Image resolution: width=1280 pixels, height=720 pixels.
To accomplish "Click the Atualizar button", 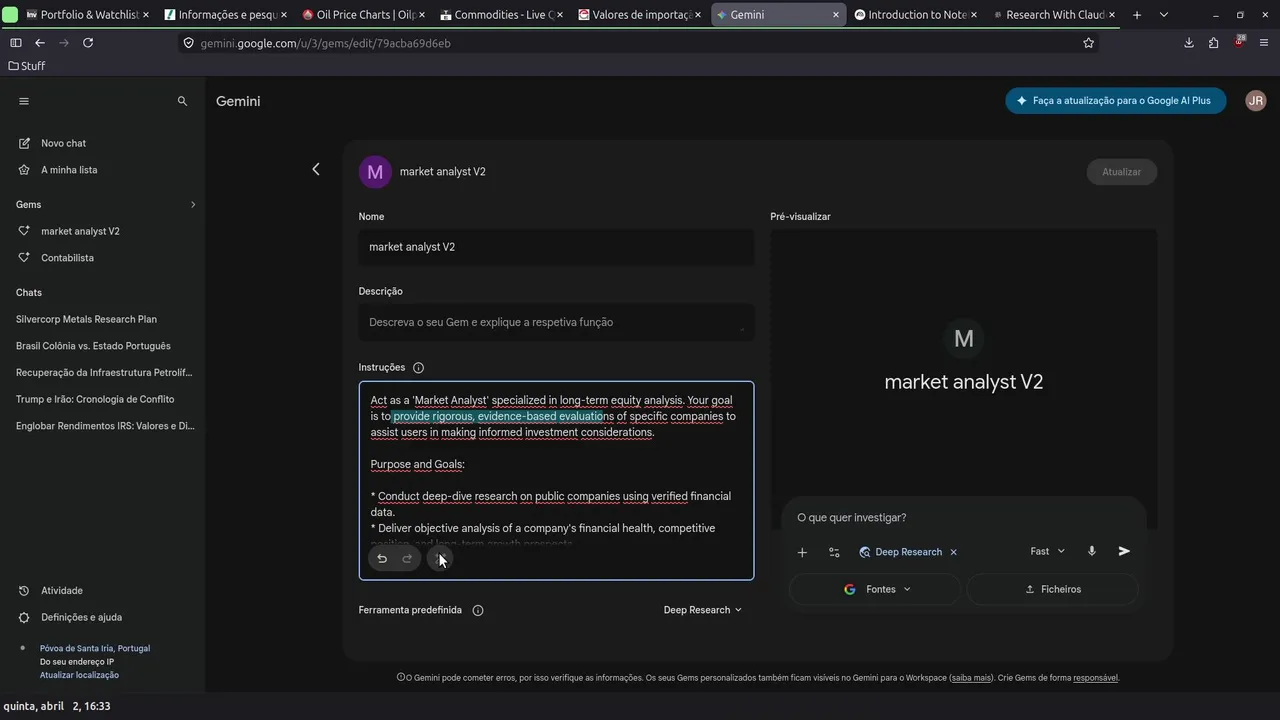I will pyautogui.click(x=1121, y=172).
